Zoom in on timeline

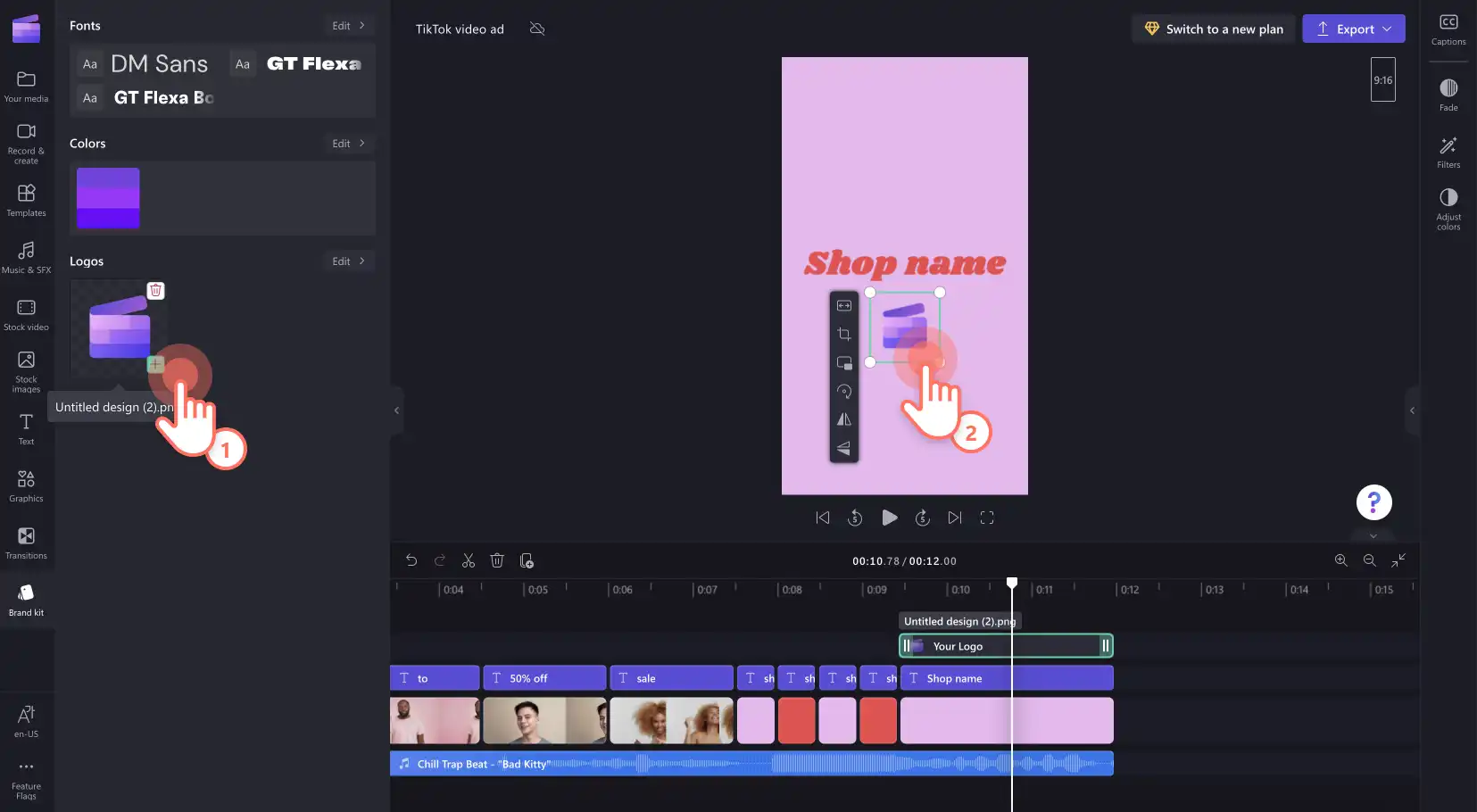click(x=1340, y=560)
